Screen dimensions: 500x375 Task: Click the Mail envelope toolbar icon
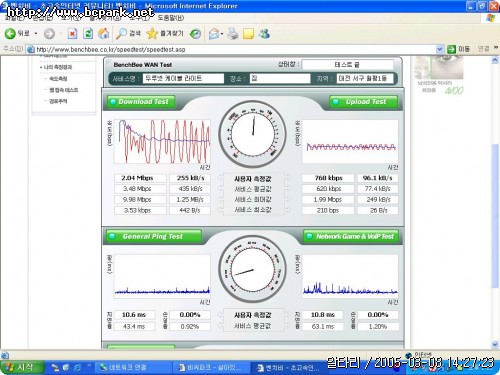pos(214,34)
